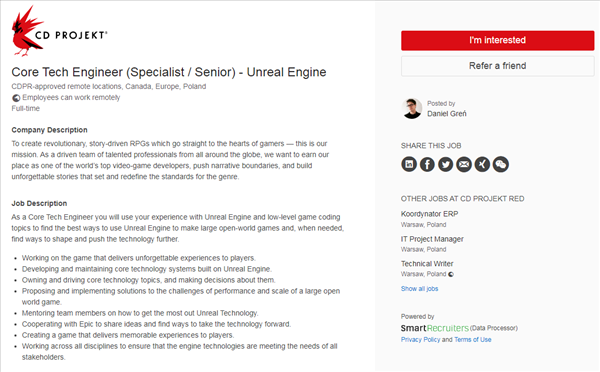Open the Koordynator ERP job listing

pyautogui.click(x=429, y=214)
